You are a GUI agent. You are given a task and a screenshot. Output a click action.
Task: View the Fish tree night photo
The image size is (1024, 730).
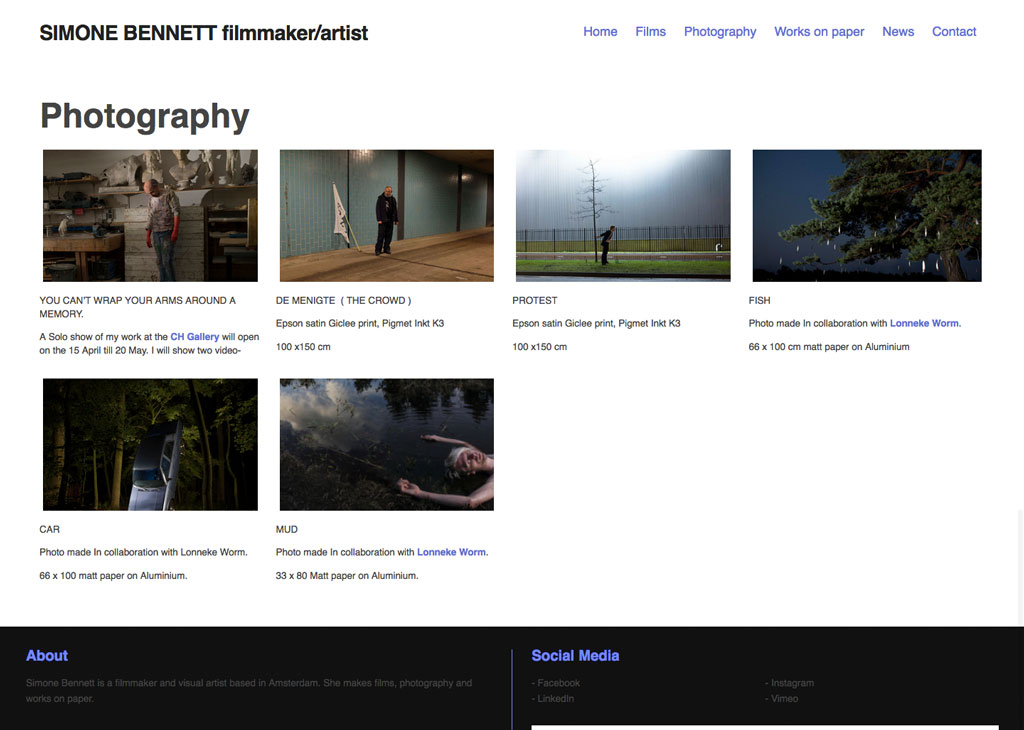pos(866,215)
